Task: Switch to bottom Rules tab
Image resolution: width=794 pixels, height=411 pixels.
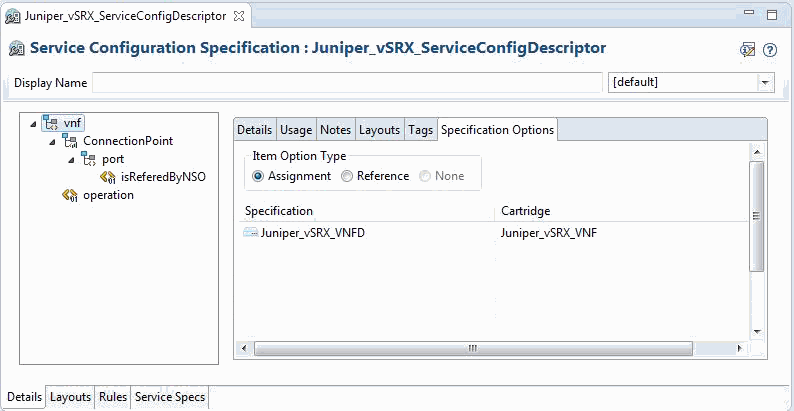Action: (x=113, y=397)
